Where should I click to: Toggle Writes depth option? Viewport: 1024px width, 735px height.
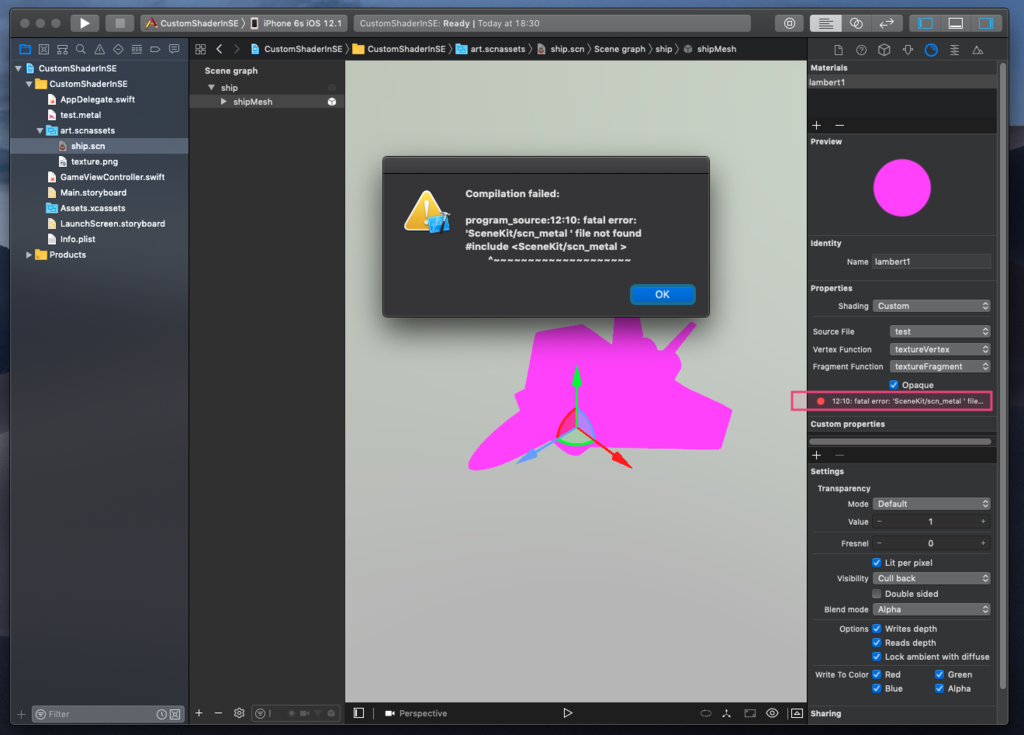pos(876,629)
